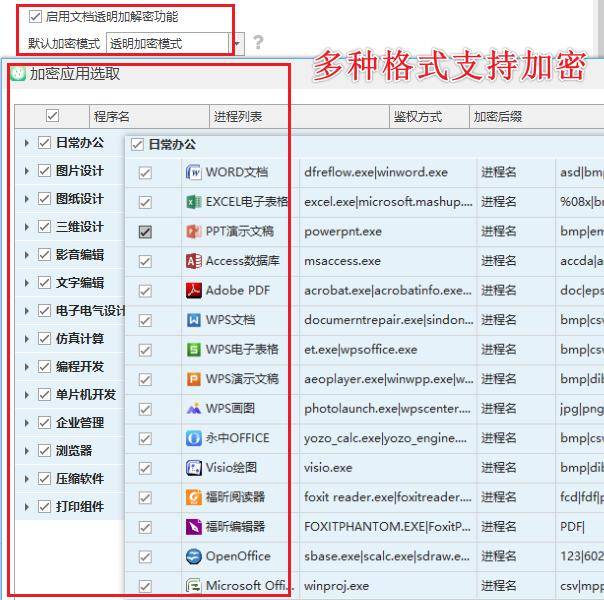604x600 pixels.
Task: Click the 福昕阅读器 icon
Action: pyautogui.click(x=193, y=497)
